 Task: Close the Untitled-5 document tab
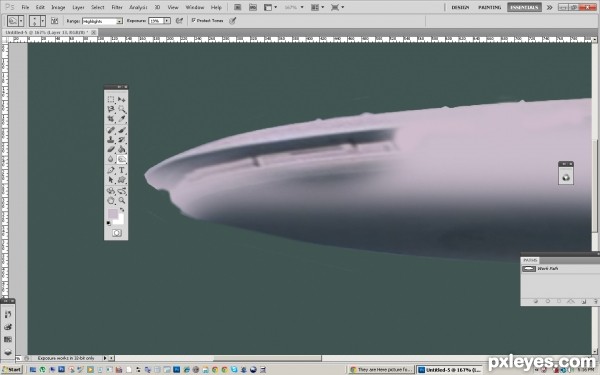(93, 33)
